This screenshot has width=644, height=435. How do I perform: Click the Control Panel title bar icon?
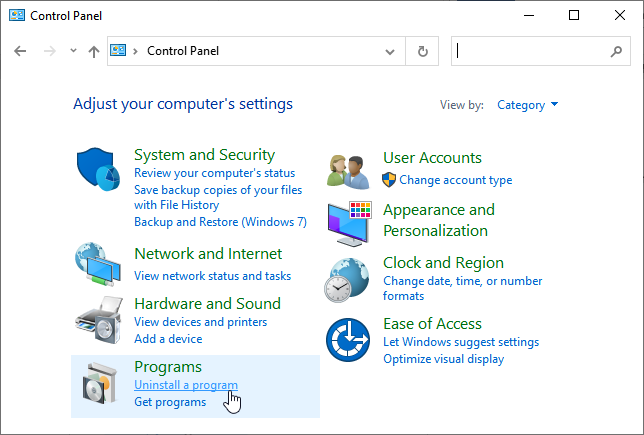point(17,16)
